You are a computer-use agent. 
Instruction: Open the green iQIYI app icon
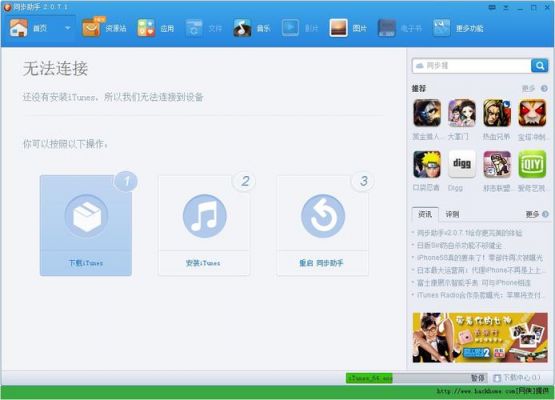pyautogui.click(x=532, y=164)
